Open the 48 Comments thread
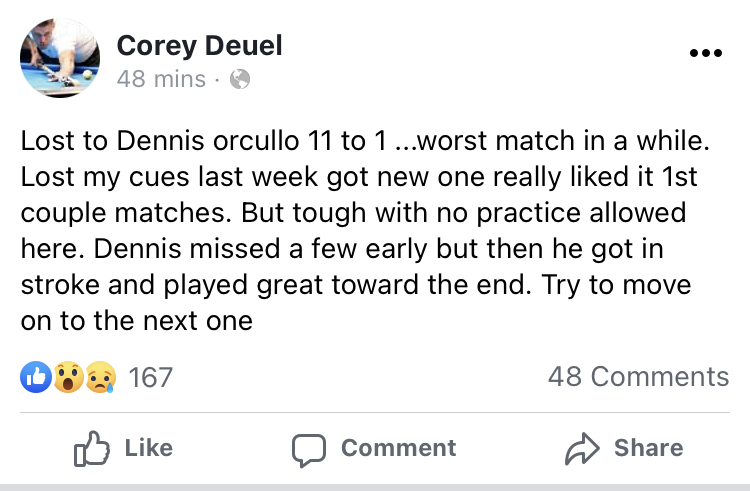 [638, 377]
